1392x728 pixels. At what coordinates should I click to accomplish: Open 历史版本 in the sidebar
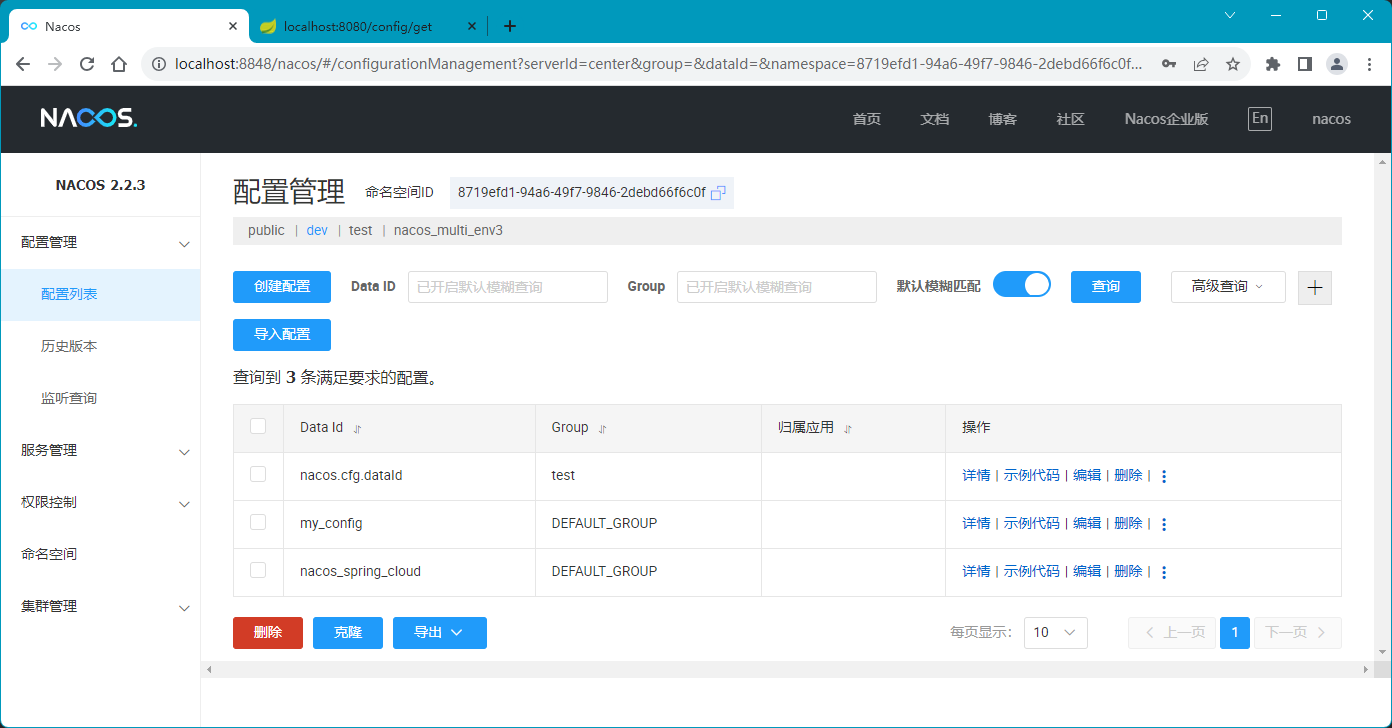point(100,347)
